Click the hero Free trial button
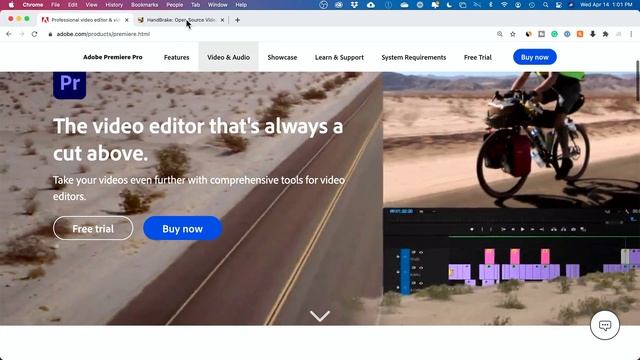The height and width of the screenshot is (360, 640). [93, 228]
